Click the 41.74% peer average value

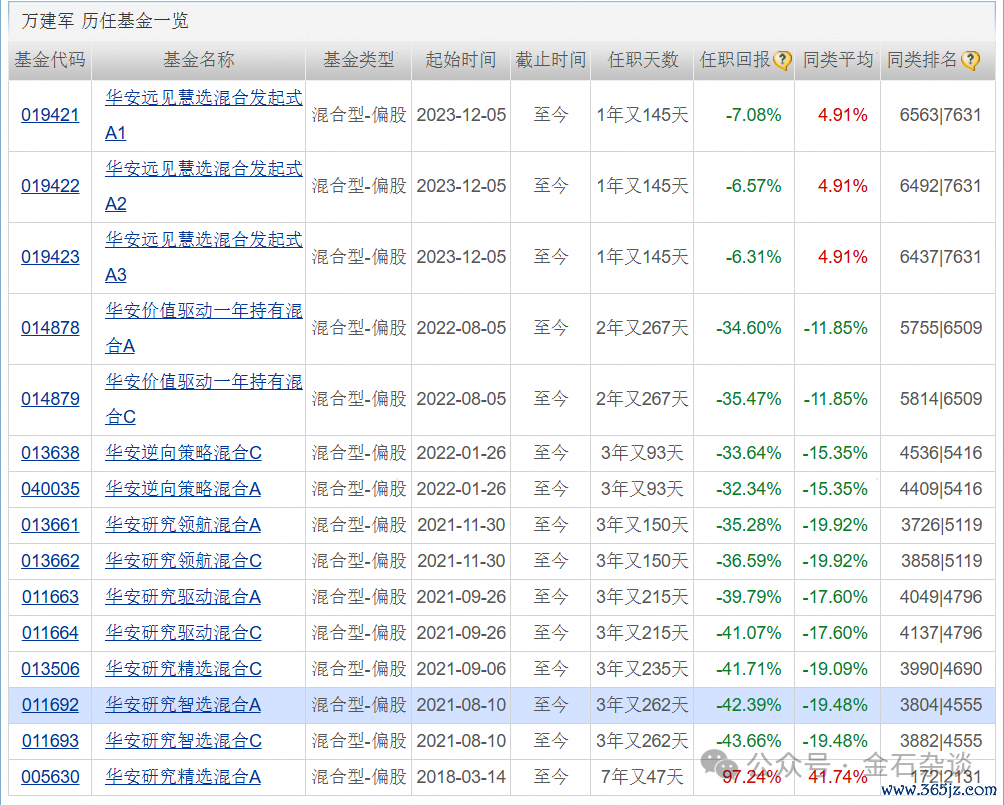(x=838, y=777)
